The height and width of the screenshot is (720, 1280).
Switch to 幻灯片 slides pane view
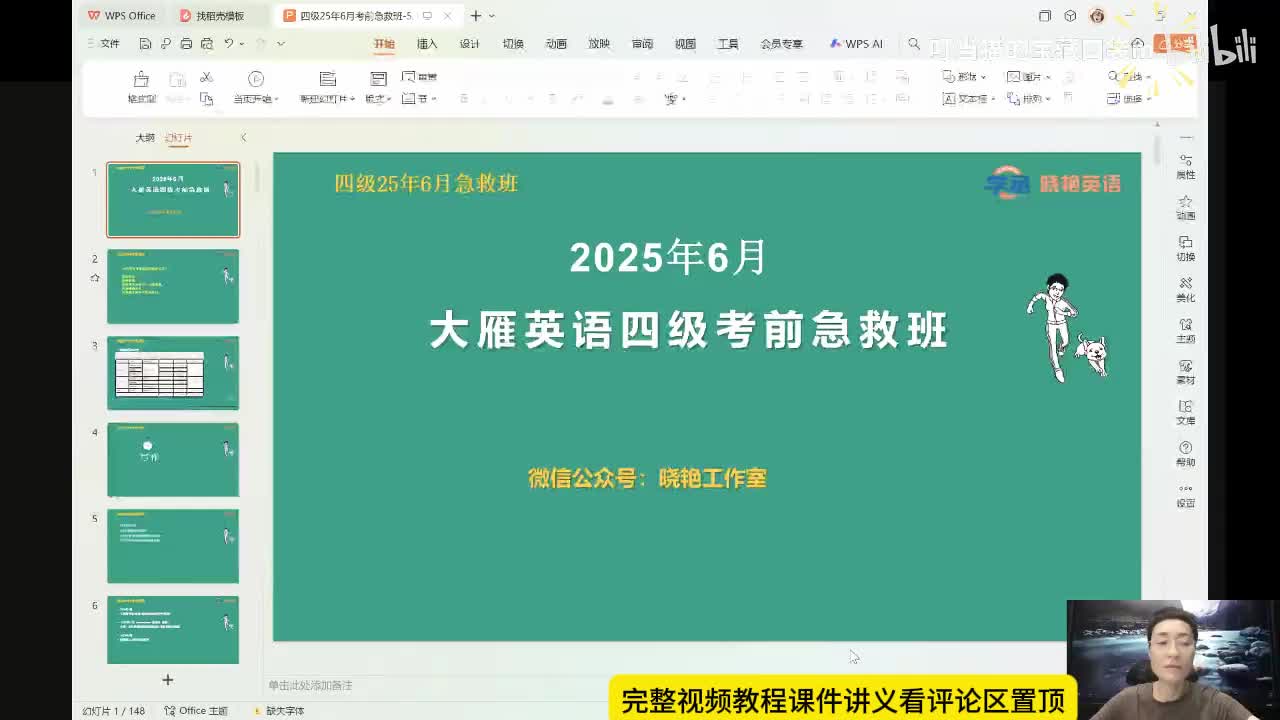(x=179, y=138)
